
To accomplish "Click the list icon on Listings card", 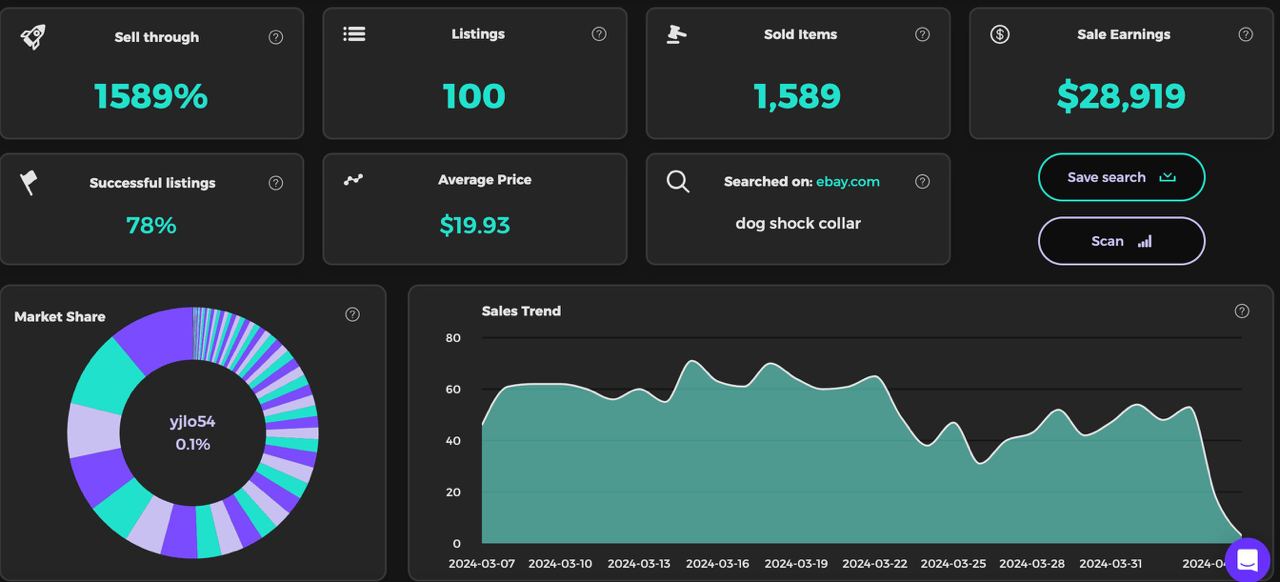I will [x=354, y=33].
